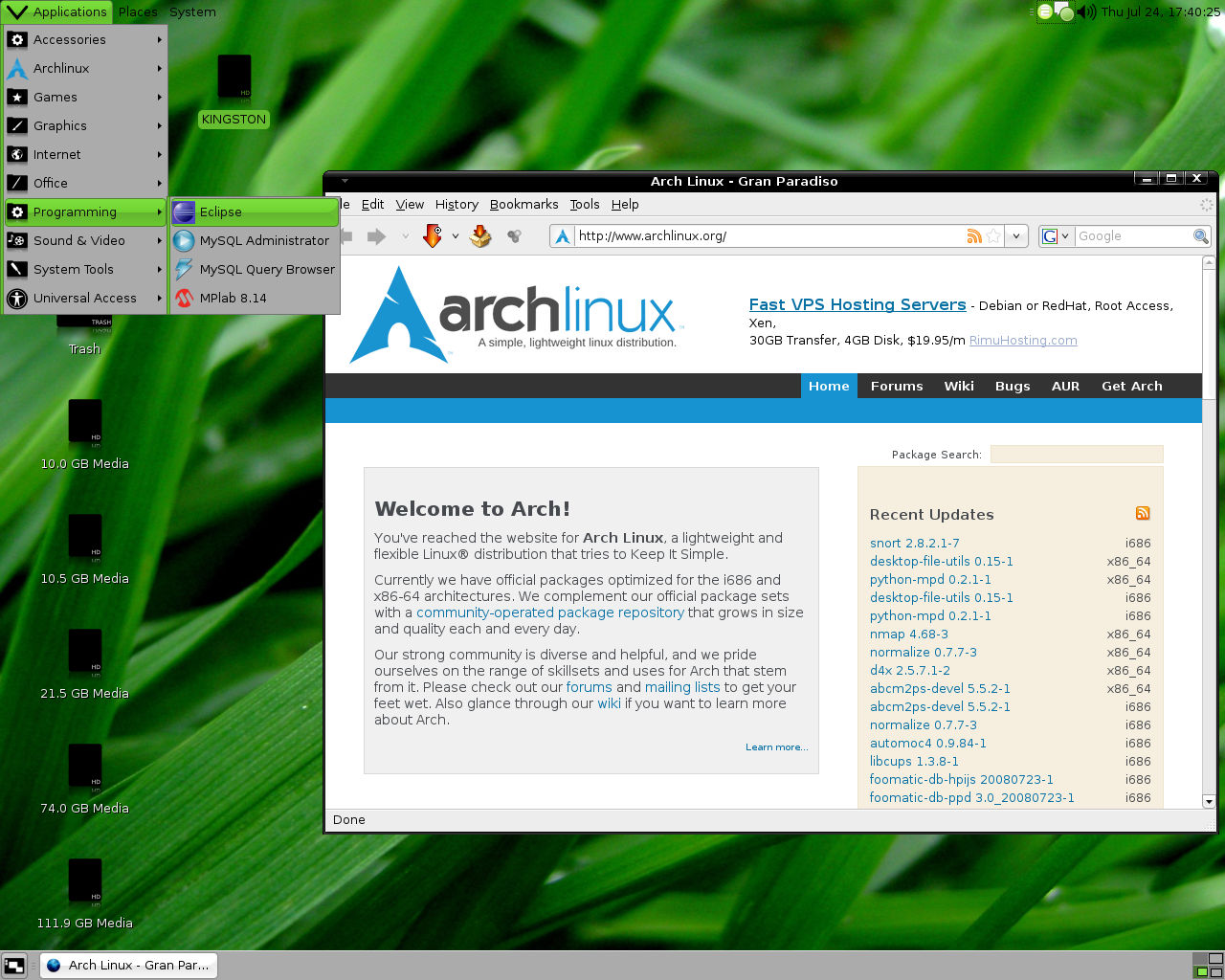
Task: Open the KINGSTON drive desktop icon
Action: coord(234,91)
